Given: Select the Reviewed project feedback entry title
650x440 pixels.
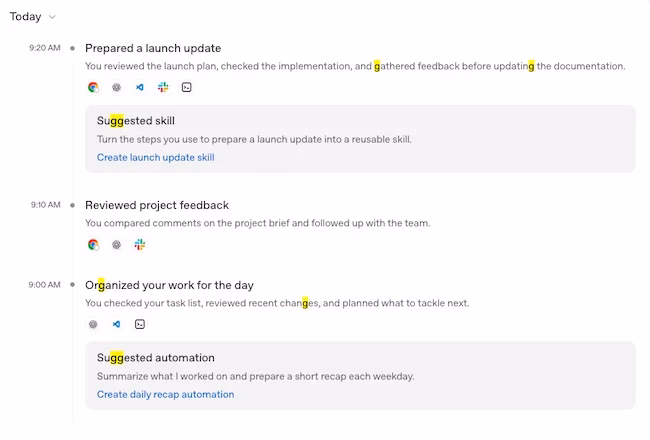Looking at the screenshot, I should coord(157,205).
